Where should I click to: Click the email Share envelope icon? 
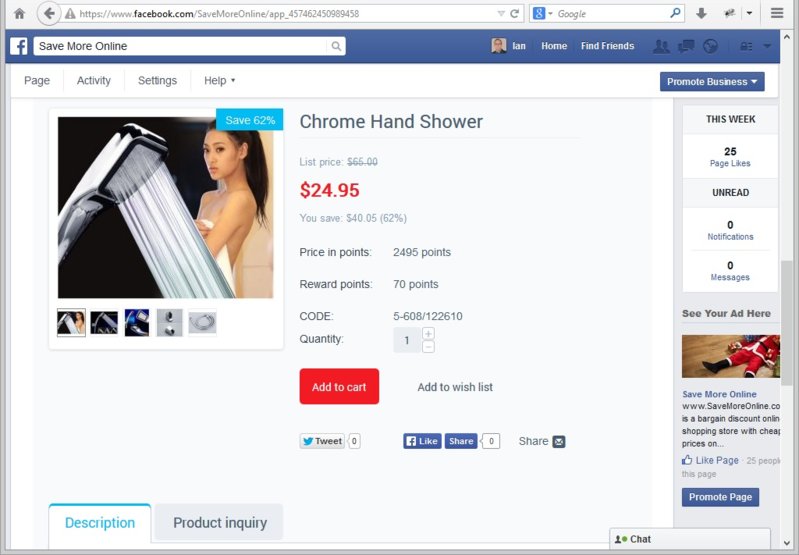tap(559, 441)
